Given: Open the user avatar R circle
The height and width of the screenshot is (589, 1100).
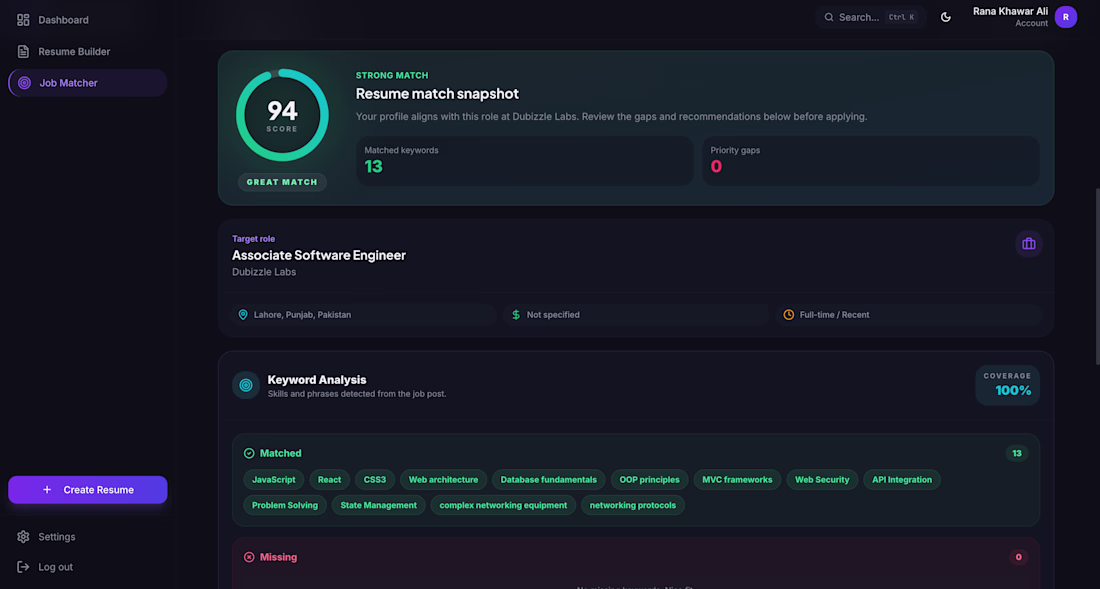Looking at the screenshot, I should coord(1066,17).
